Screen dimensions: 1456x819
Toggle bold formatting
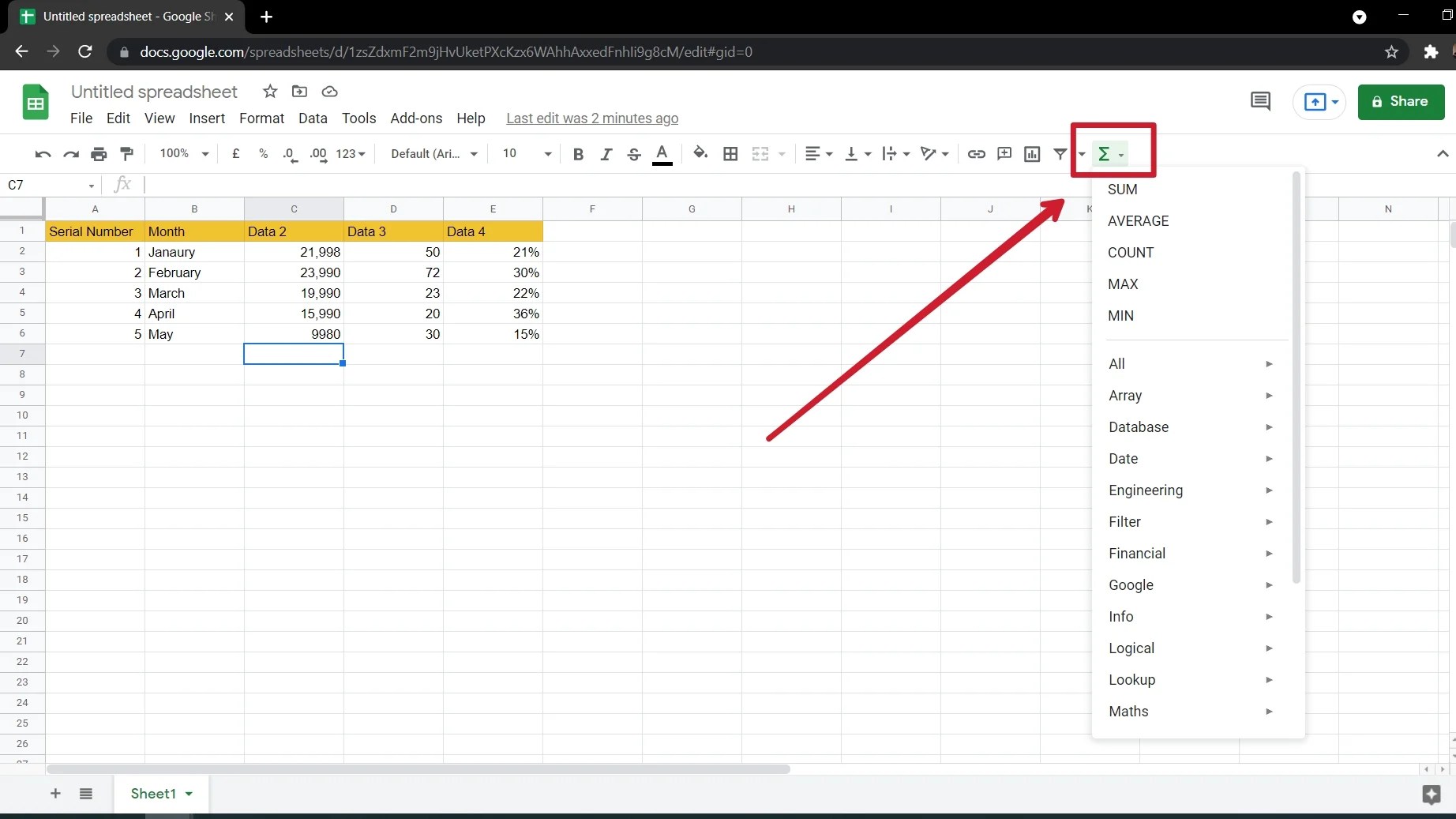coord(579,154)
